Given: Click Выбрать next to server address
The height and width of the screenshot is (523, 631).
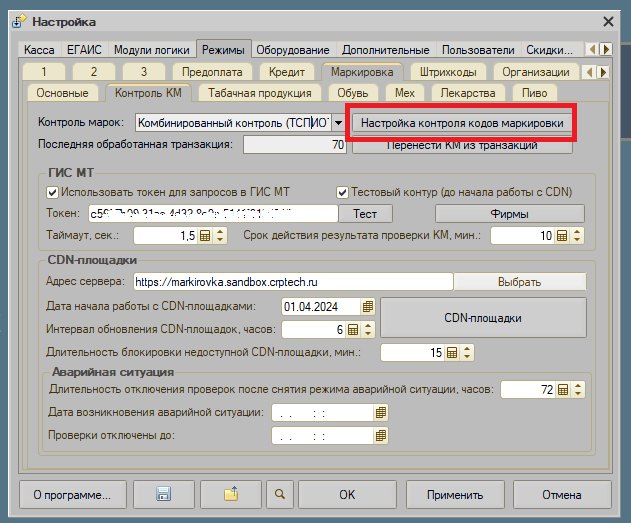Looking at the screenshot, I should [x=520, y=282].
